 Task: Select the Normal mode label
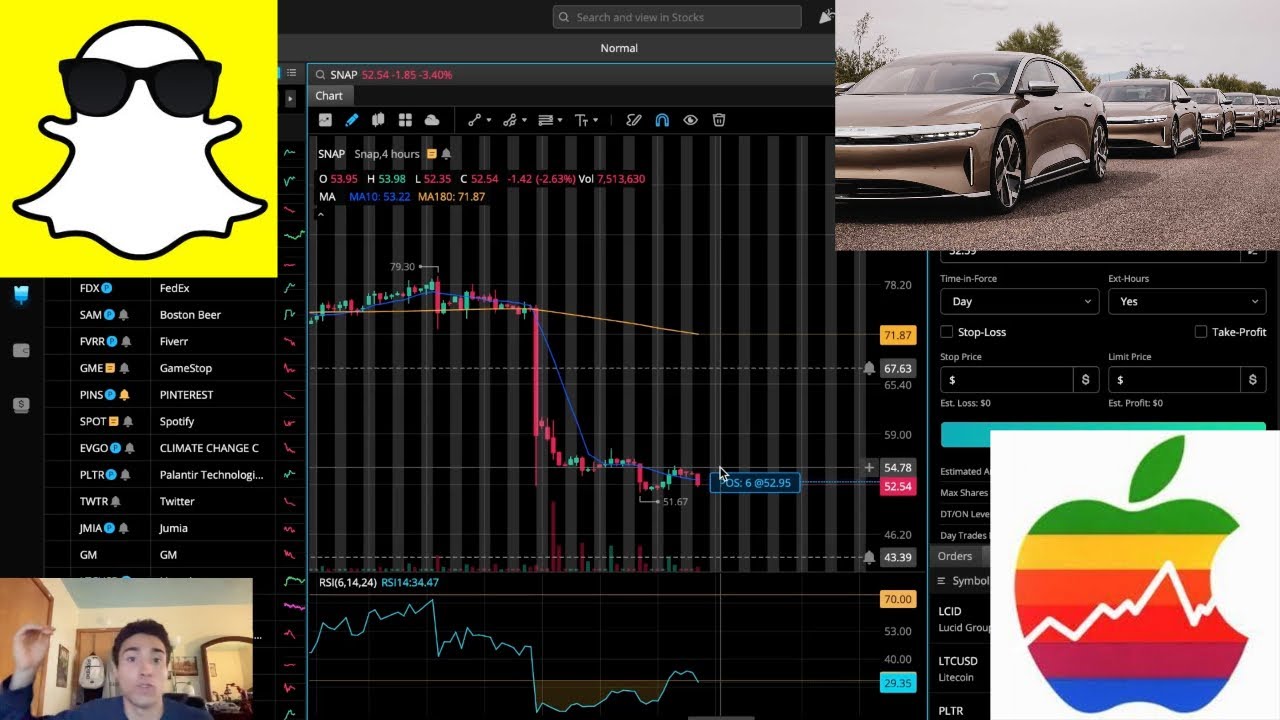[619, 48]
